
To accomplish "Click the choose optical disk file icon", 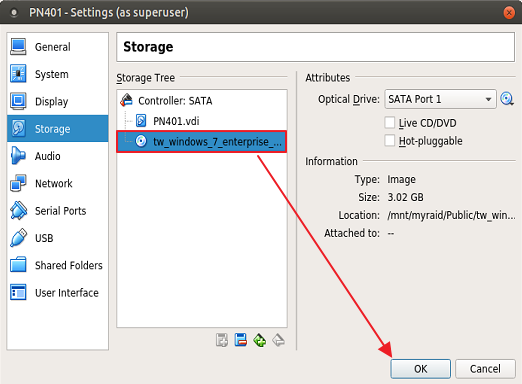I will [507, 99].
